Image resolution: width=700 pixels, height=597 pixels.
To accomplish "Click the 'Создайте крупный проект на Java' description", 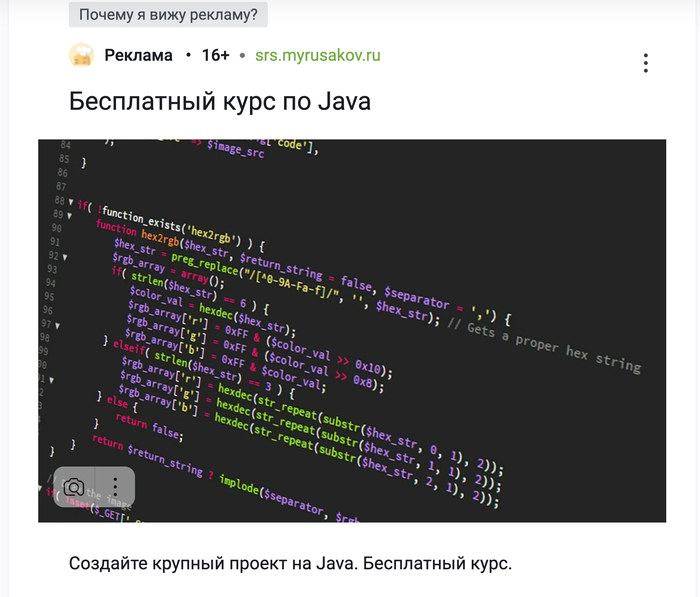I will point(290,564).
